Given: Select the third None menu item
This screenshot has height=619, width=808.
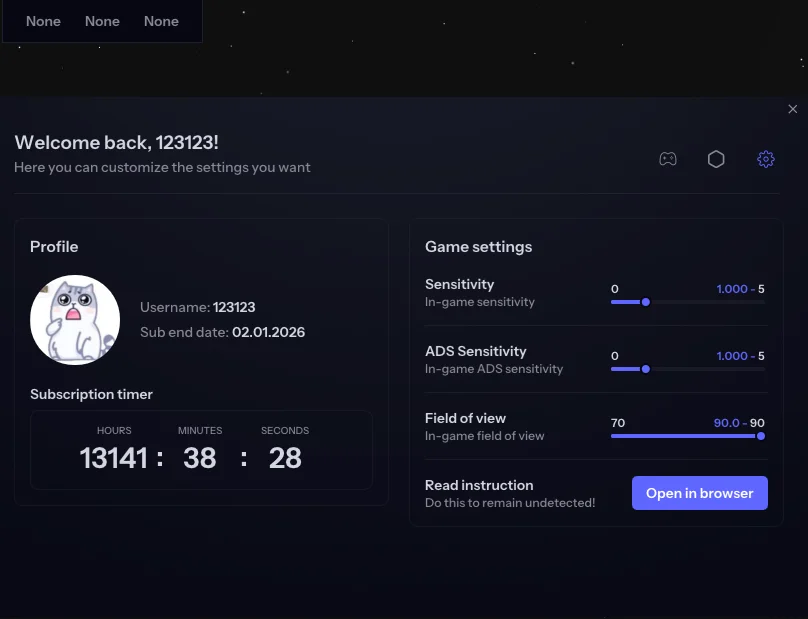Looking at the screenshot, I should (x=161, y=20).
